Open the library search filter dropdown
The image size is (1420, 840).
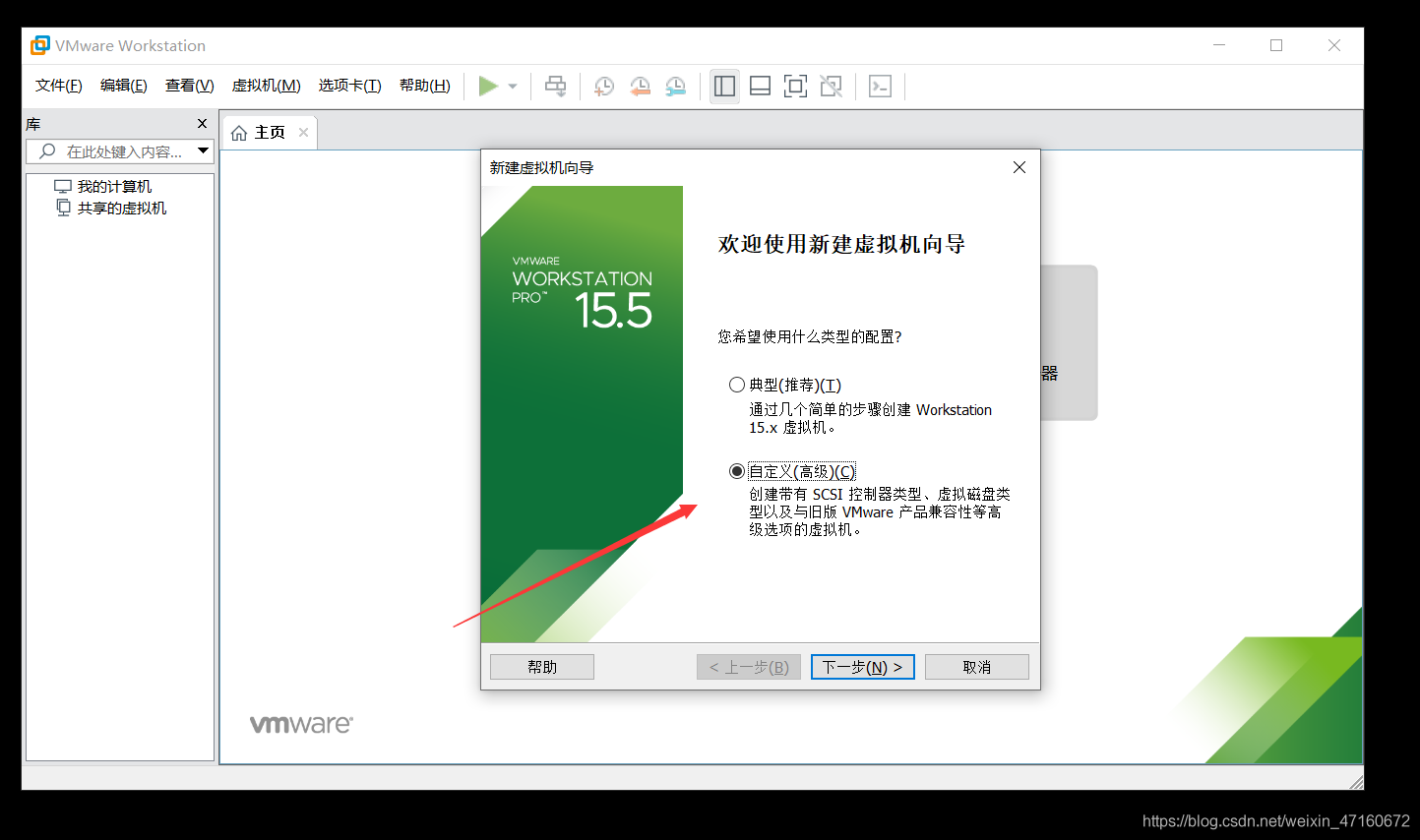coord(203,151)
